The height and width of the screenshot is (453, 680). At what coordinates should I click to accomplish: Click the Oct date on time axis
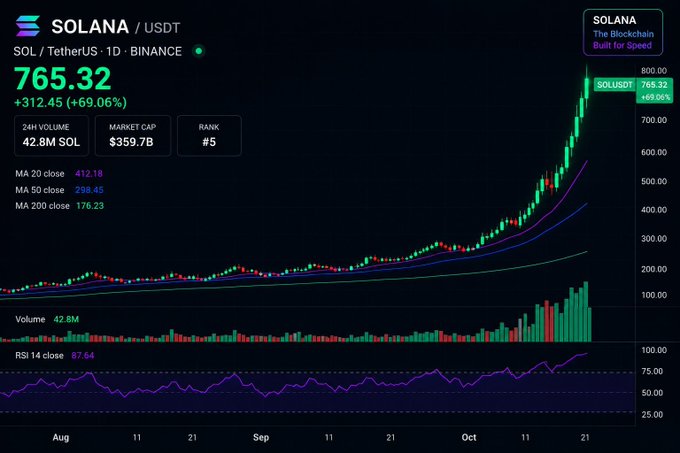(x=469, y=437)
